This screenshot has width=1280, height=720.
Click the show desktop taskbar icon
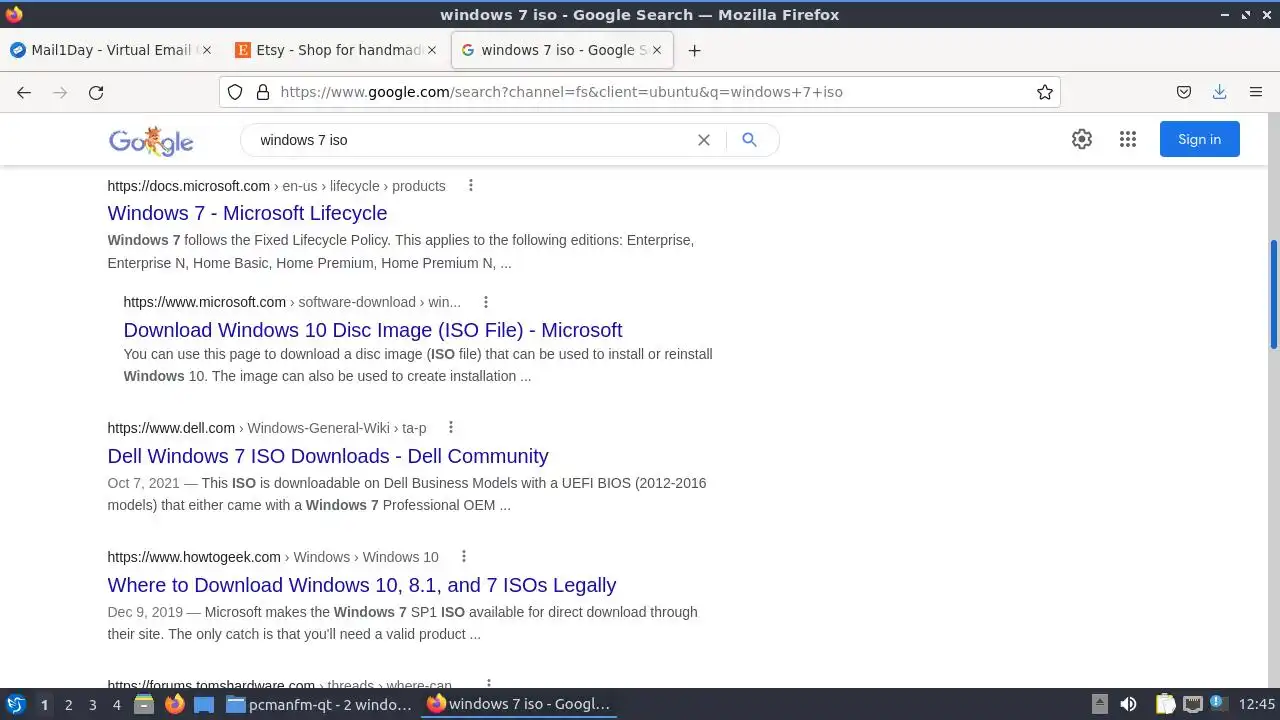pyautogui.click(x=204, y=704)
